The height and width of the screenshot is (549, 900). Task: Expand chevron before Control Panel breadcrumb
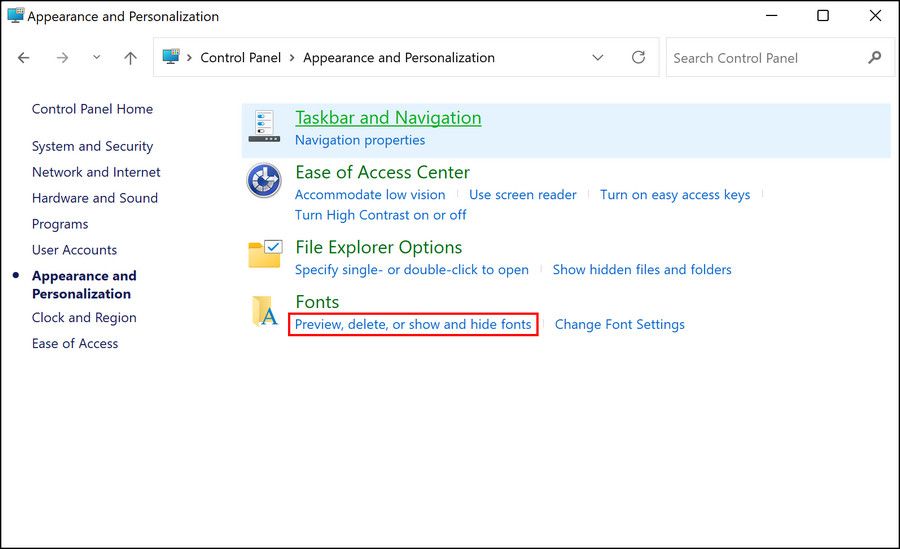coord(189,57)
